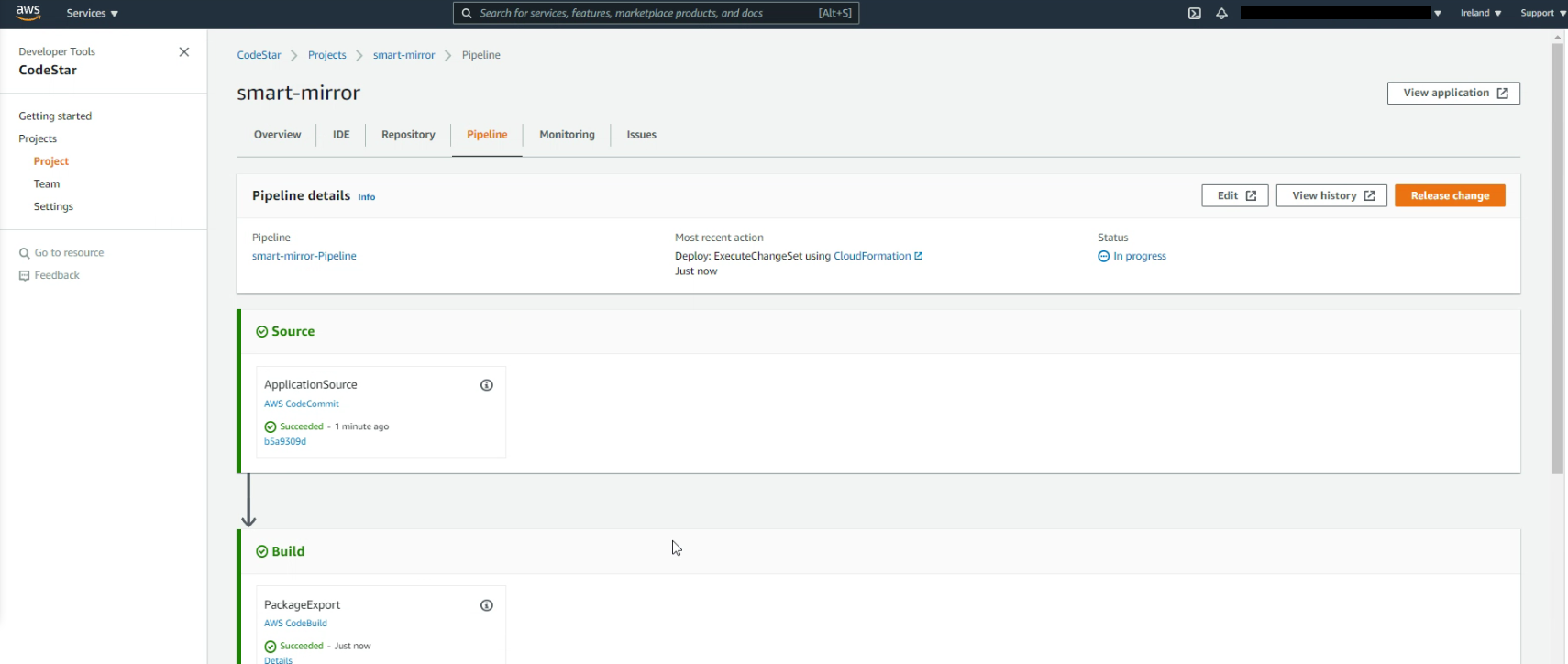The width and height of the screenshot is (1568, 664).
Task: Open the CloudFormation external link
Action: tap(878, 256)
